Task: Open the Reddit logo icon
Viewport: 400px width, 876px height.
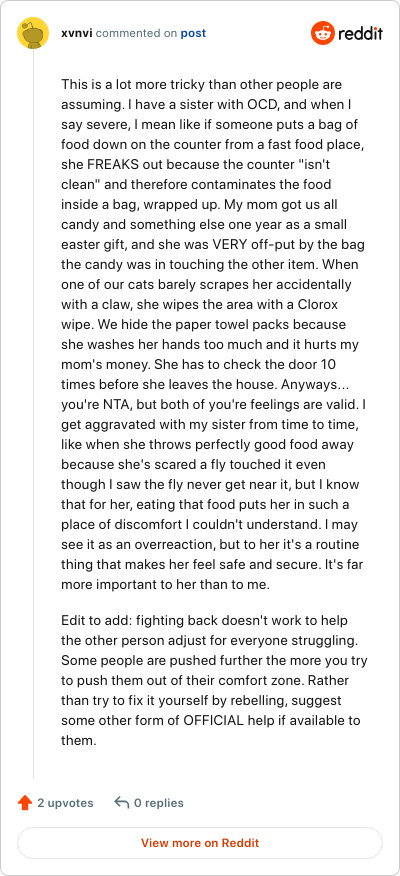Action: coord(322,34)
